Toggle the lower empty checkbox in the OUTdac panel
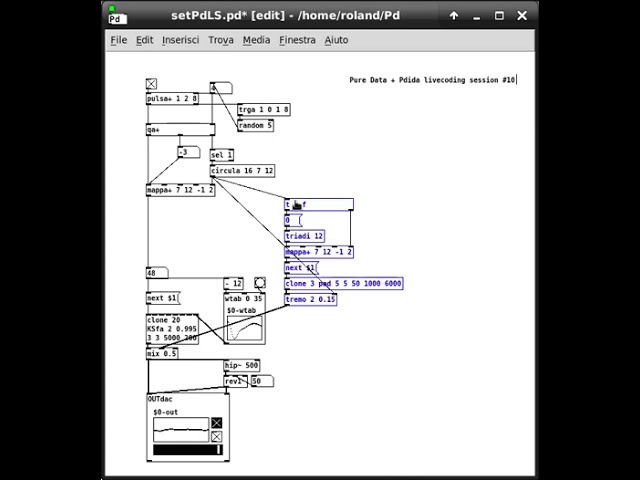The height and width of the screenshot is (480, 640). click(216, 437)
